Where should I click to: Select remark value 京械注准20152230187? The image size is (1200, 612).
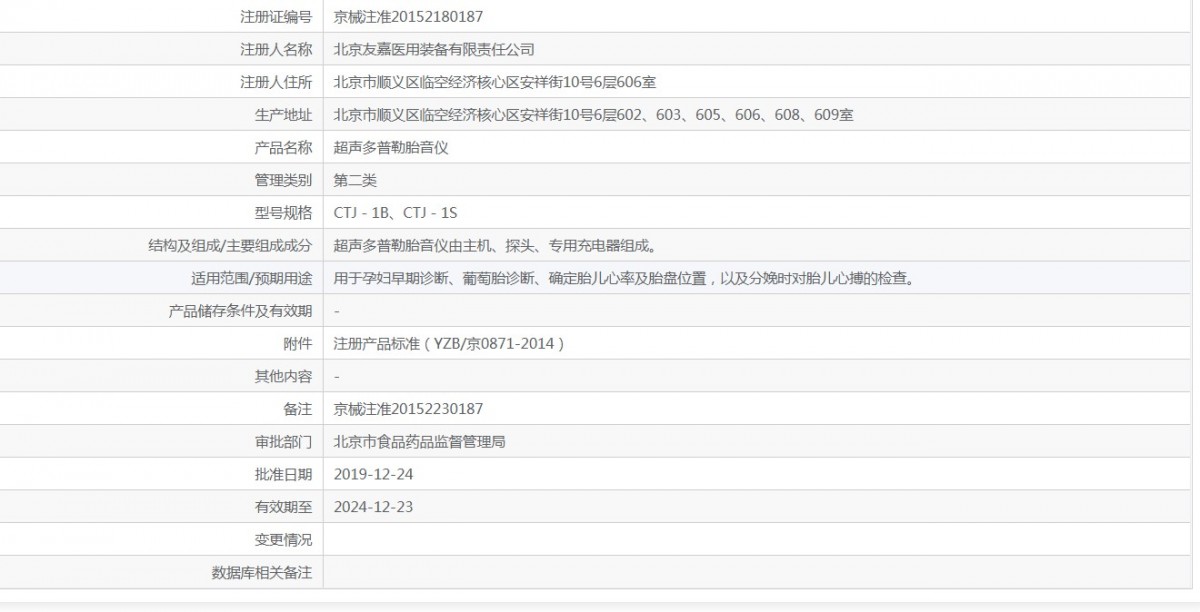point(409,409)
